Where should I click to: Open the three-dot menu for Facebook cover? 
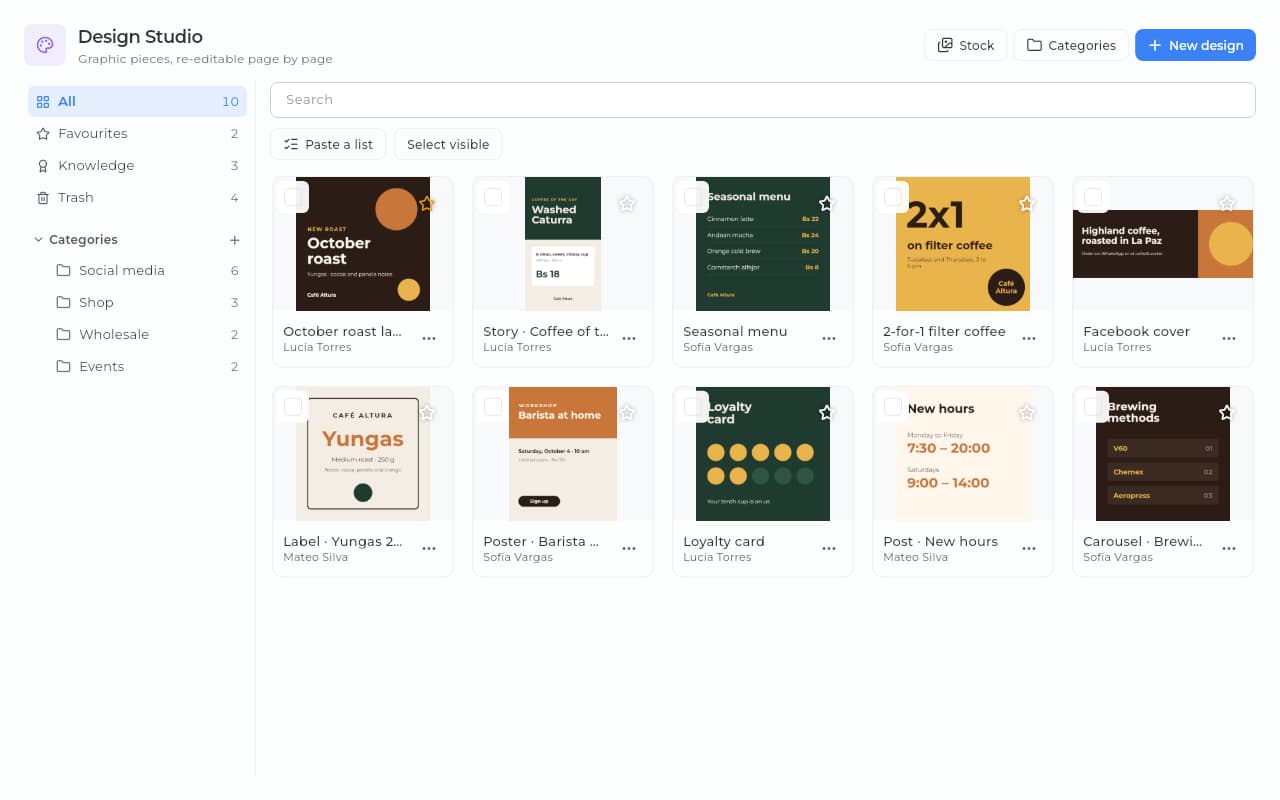(1229, 339)
